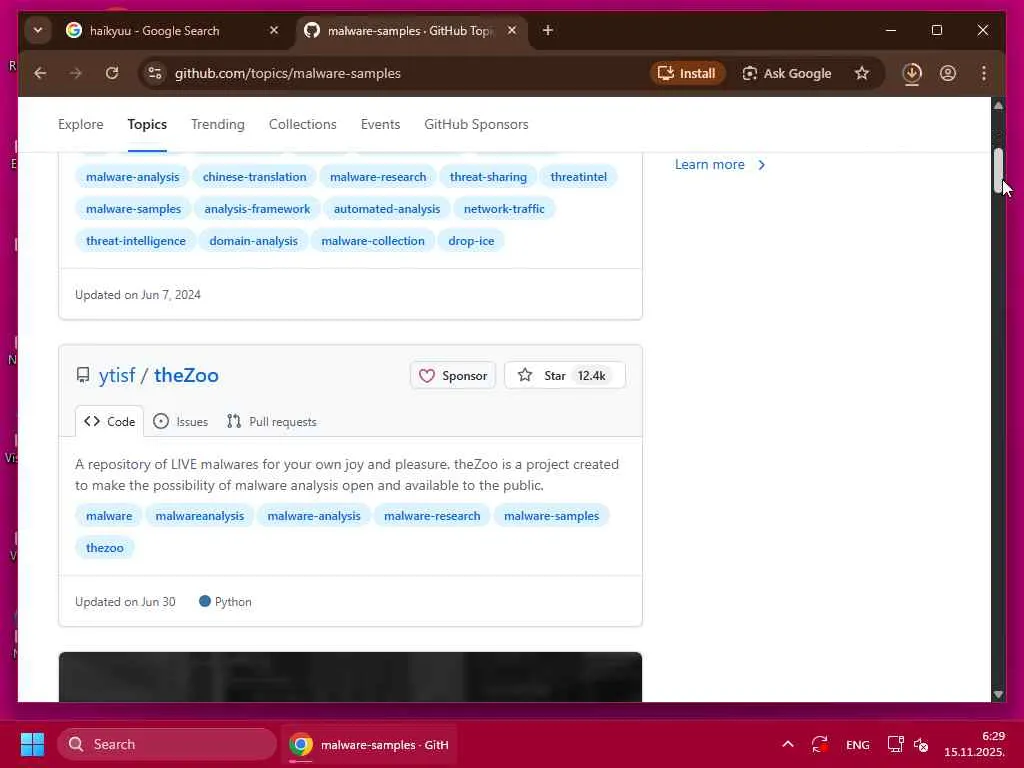The width and height of the screenshot is (1024, 768).
Task: Open the threat-intelligence topic tag
Action: tap(135, 241)
